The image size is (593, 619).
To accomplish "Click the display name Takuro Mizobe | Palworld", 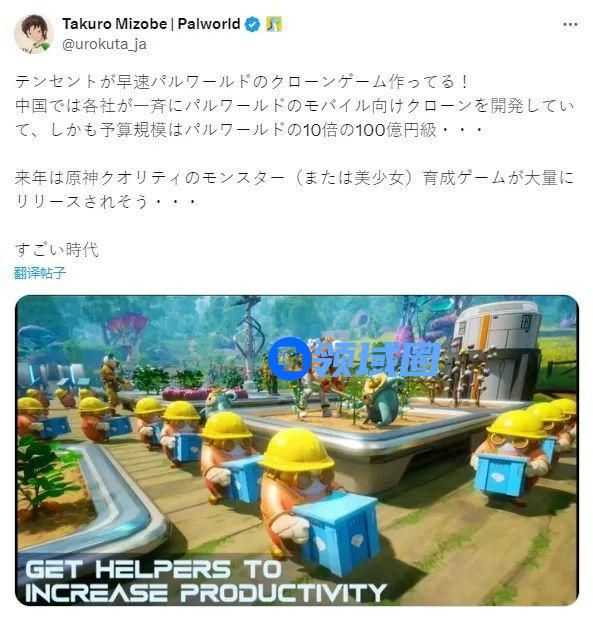I will pos(151,24).
